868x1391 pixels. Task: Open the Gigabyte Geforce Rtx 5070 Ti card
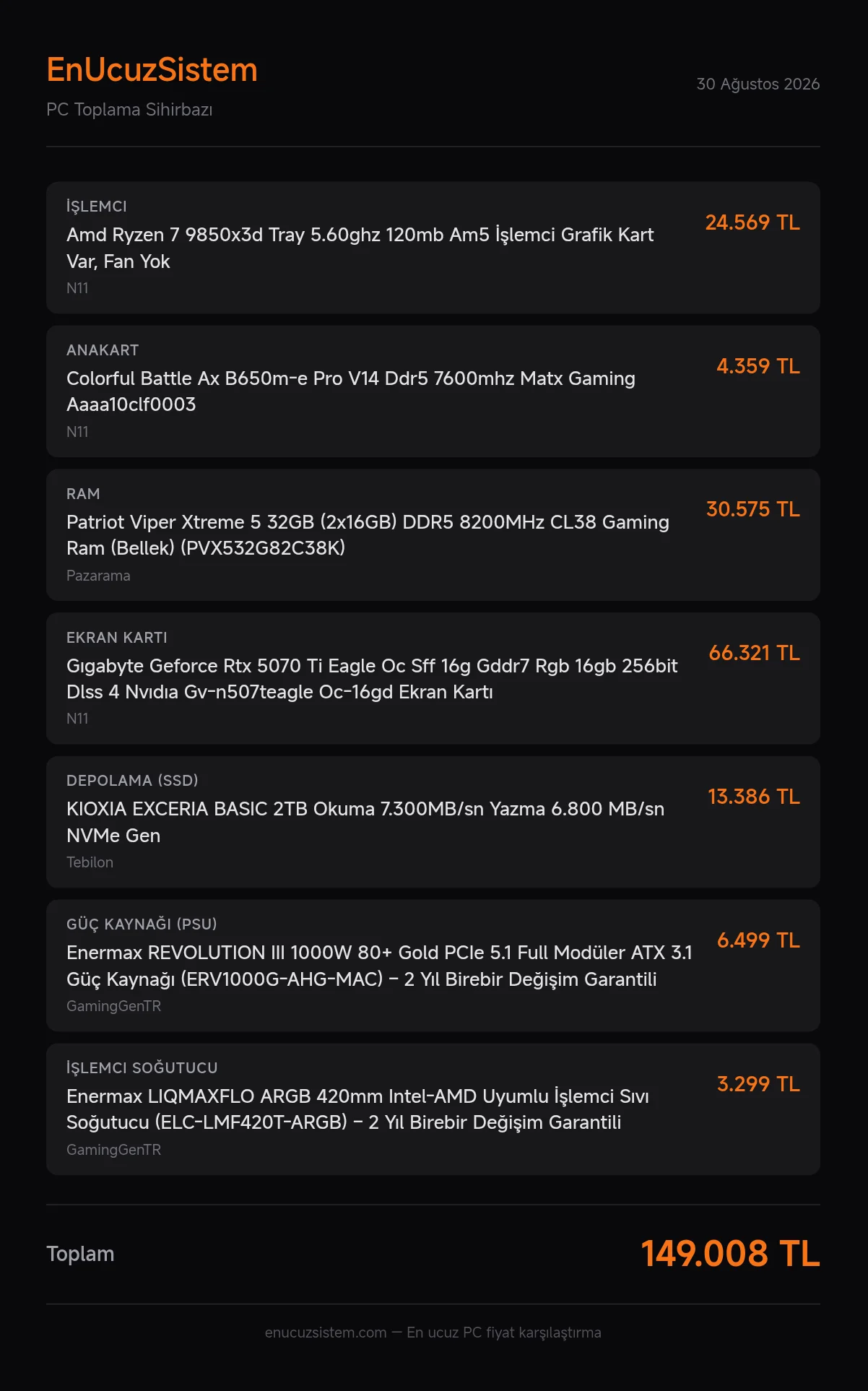[433, 679]
